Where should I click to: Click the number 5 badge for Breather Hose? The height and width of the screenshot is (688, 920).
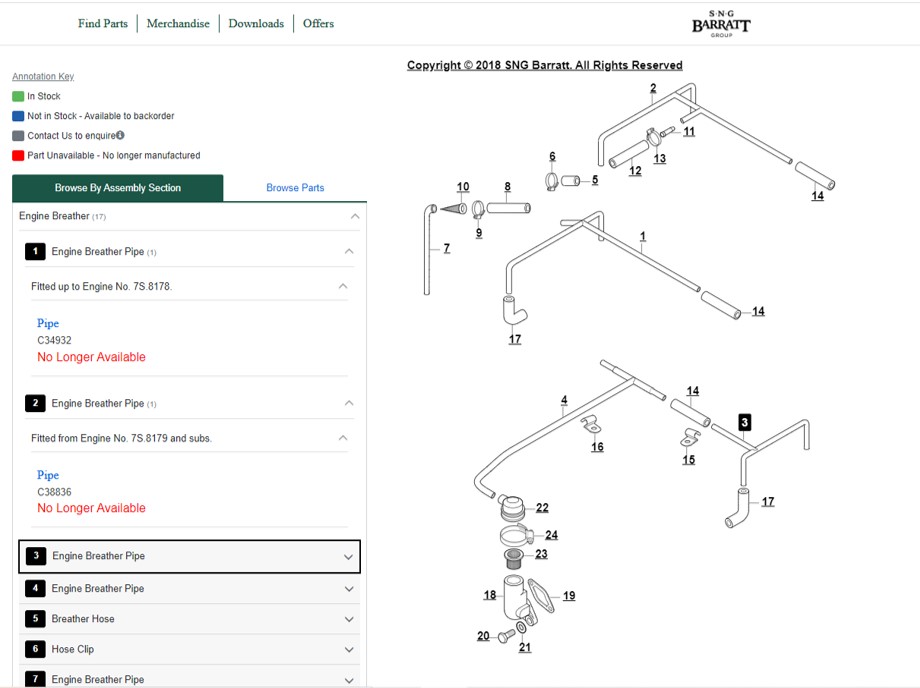coord(35,618)
